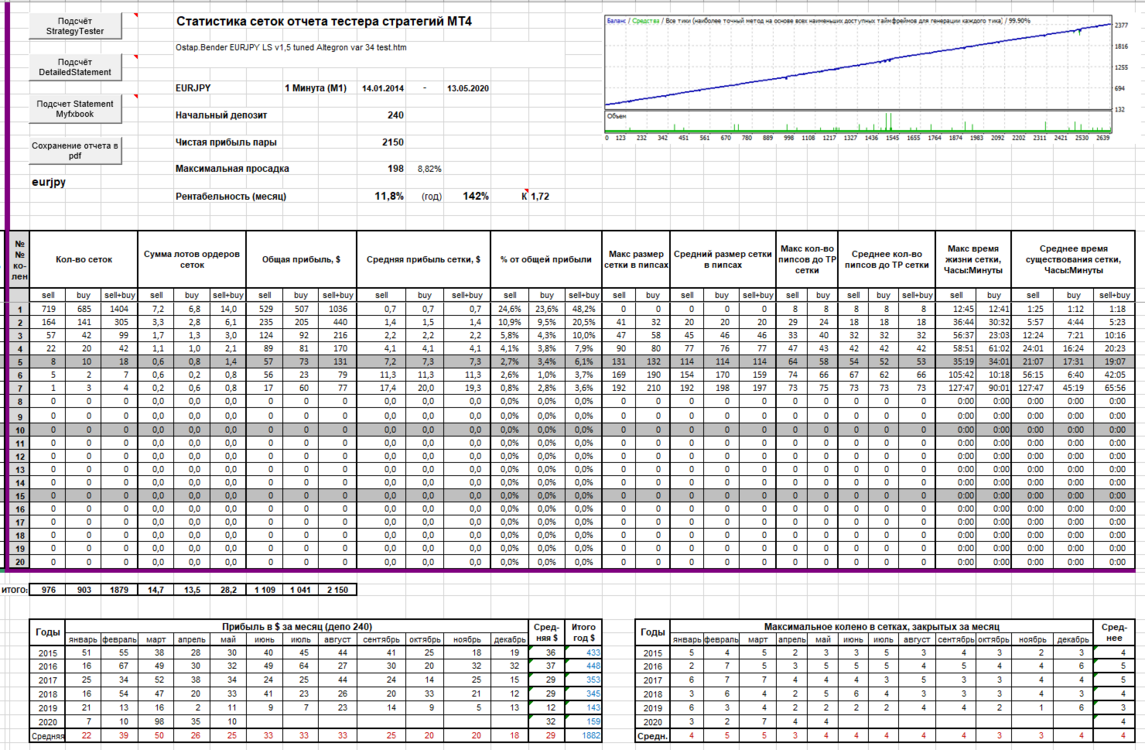Click the Подсчёт StrategyTester button
This screenshot has width=1145, height=750.
tap(75, 26)
